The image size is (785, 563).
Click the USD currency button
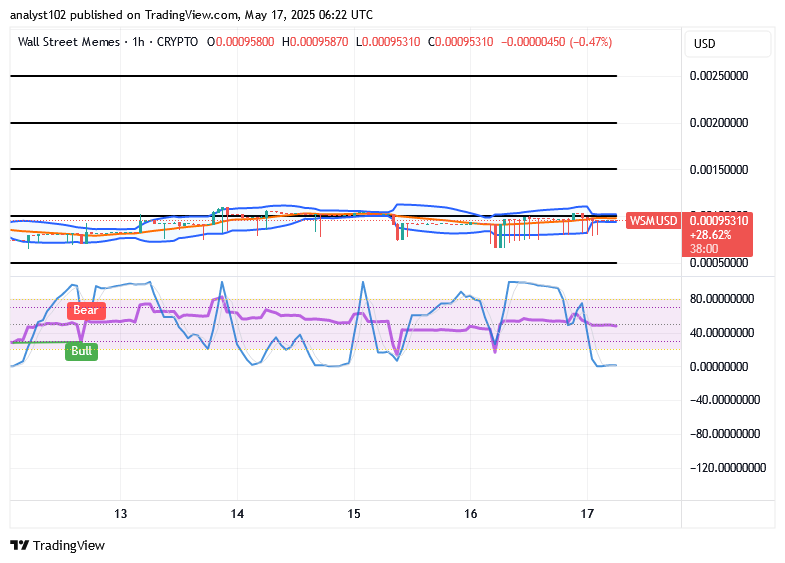point(727,44)
